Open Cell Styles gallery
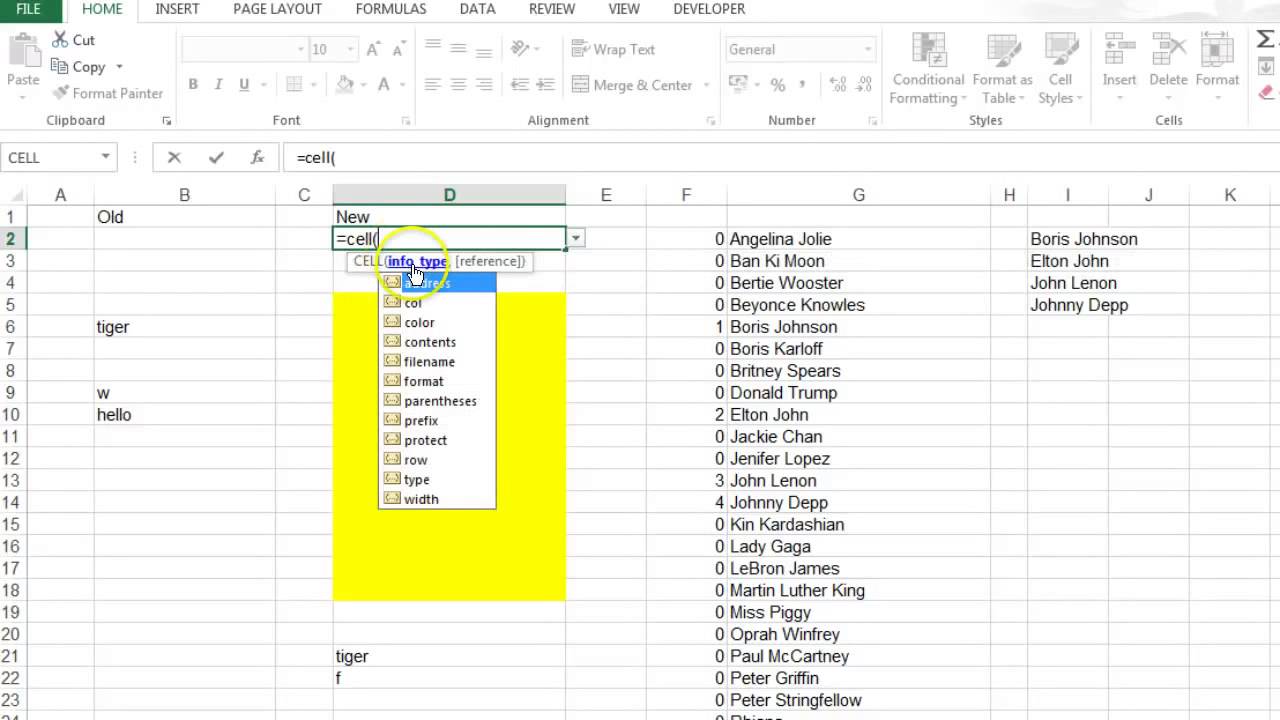The height and width of the screenshot is (720, 1280). point(1060,68)
